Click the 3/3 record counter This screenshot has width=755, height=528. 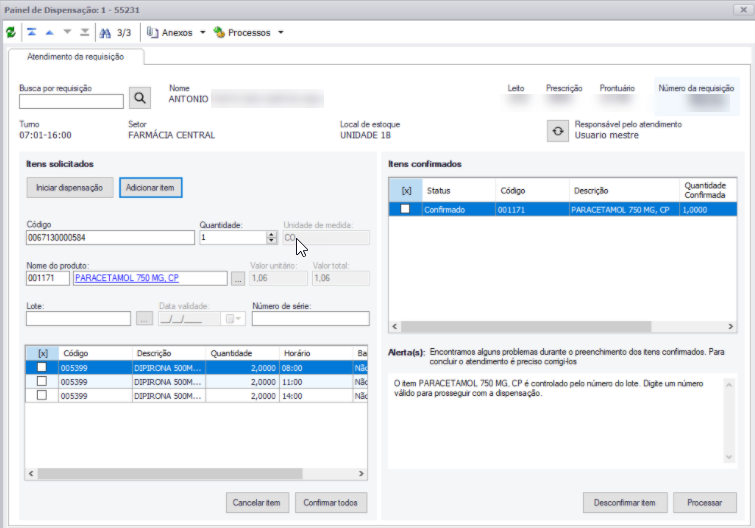(124, 33)
